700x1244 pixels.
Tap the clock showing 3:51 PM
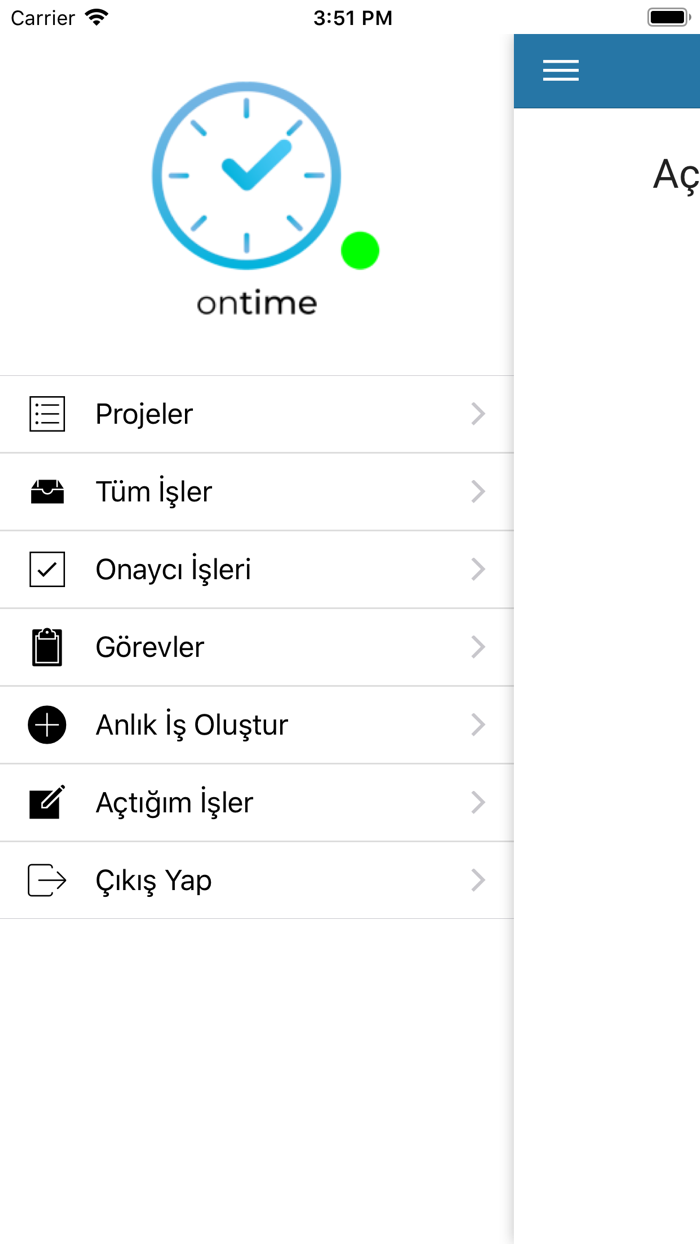(353, 17)
